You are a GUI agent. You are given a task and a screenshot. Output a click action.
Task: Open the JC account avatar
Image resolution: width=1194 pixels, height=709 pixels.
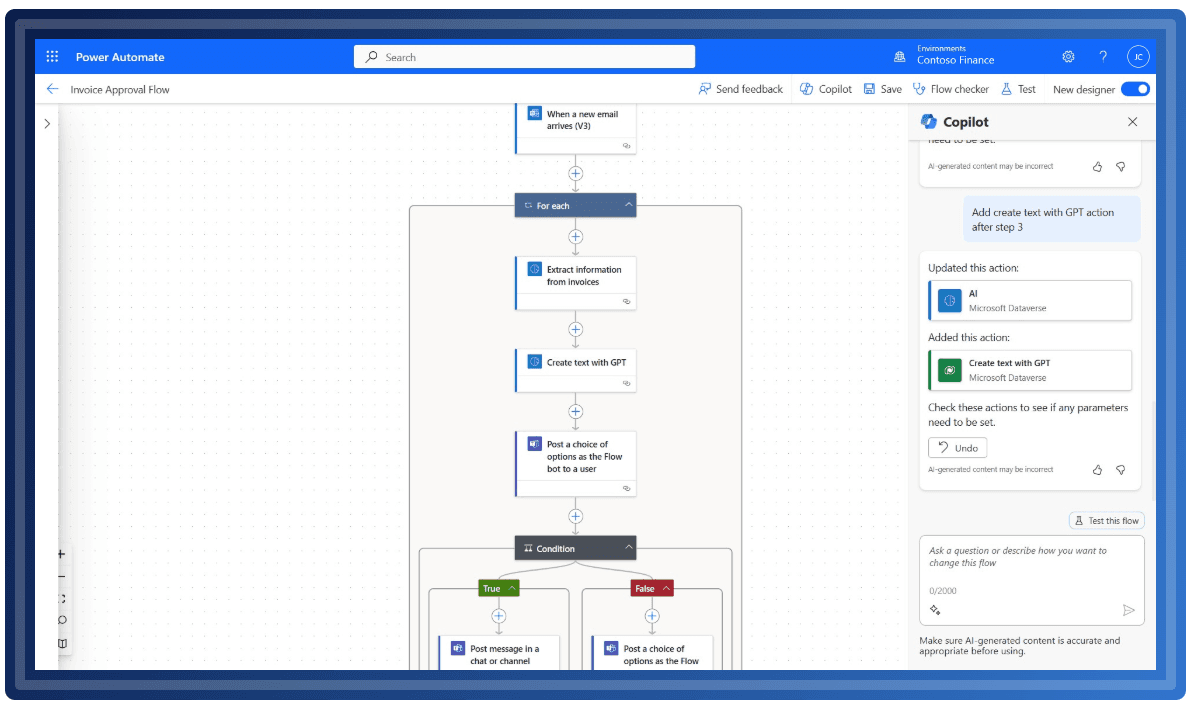click(1138, 56)
